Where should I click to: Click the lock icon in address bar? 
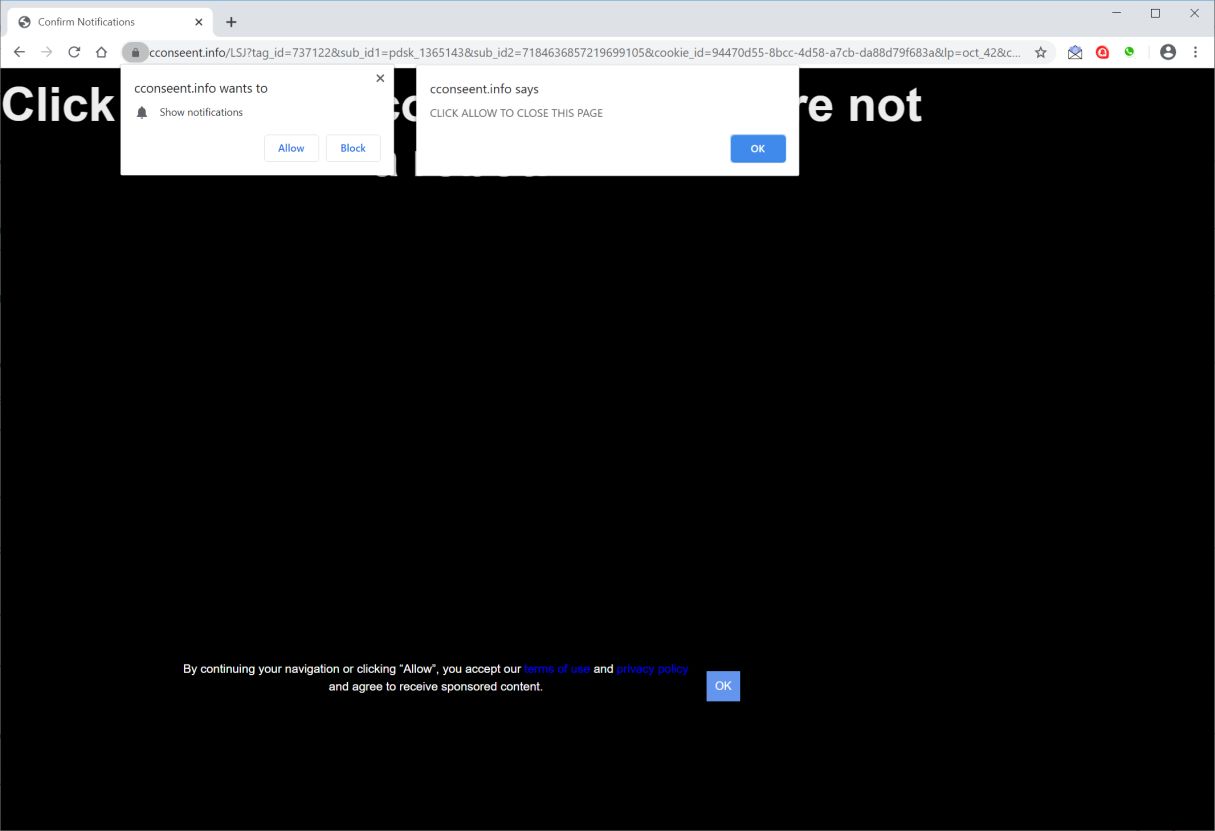134,52
